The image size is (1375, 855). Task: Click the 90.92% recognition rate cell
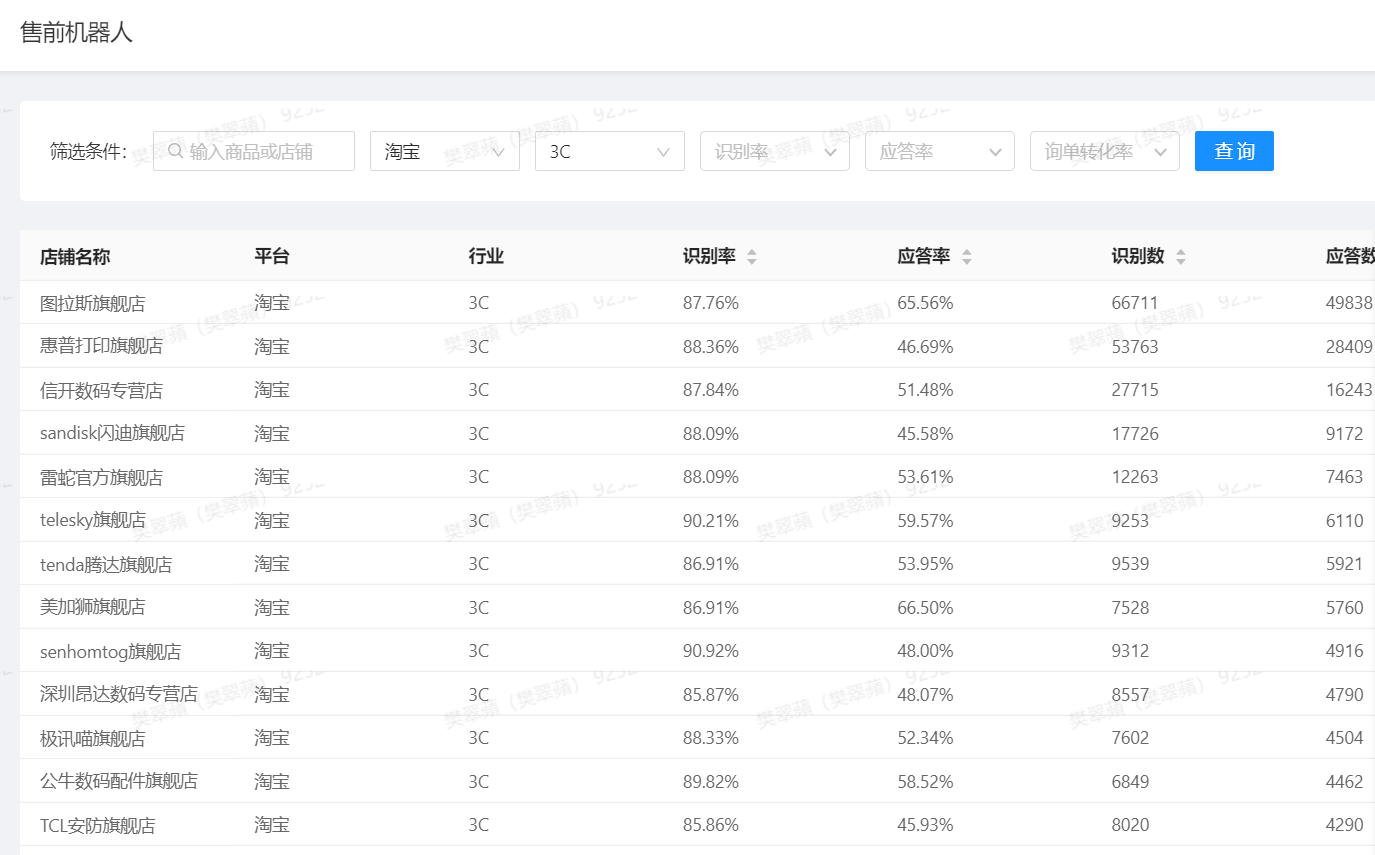711,651
